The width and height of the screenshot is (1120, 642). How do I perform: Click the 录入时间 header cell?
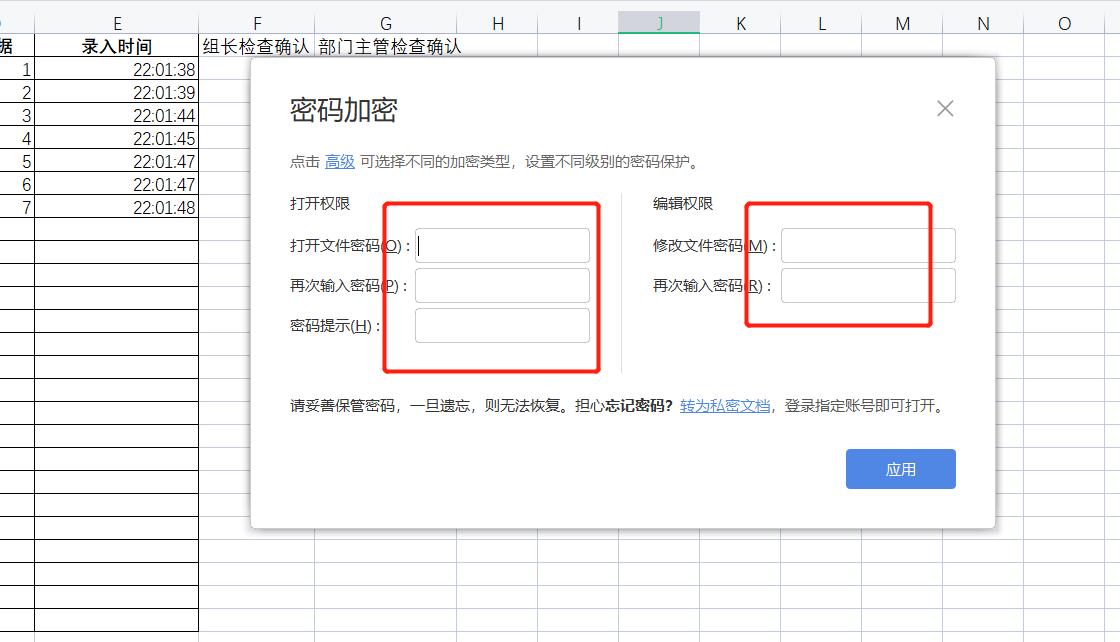pyautogui.click(x=117, y=45)
